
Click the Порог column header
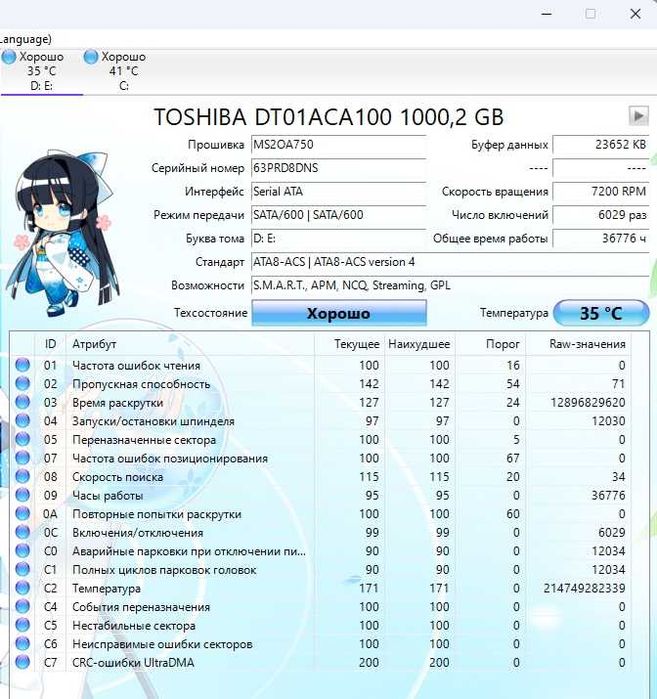(490, 344)
